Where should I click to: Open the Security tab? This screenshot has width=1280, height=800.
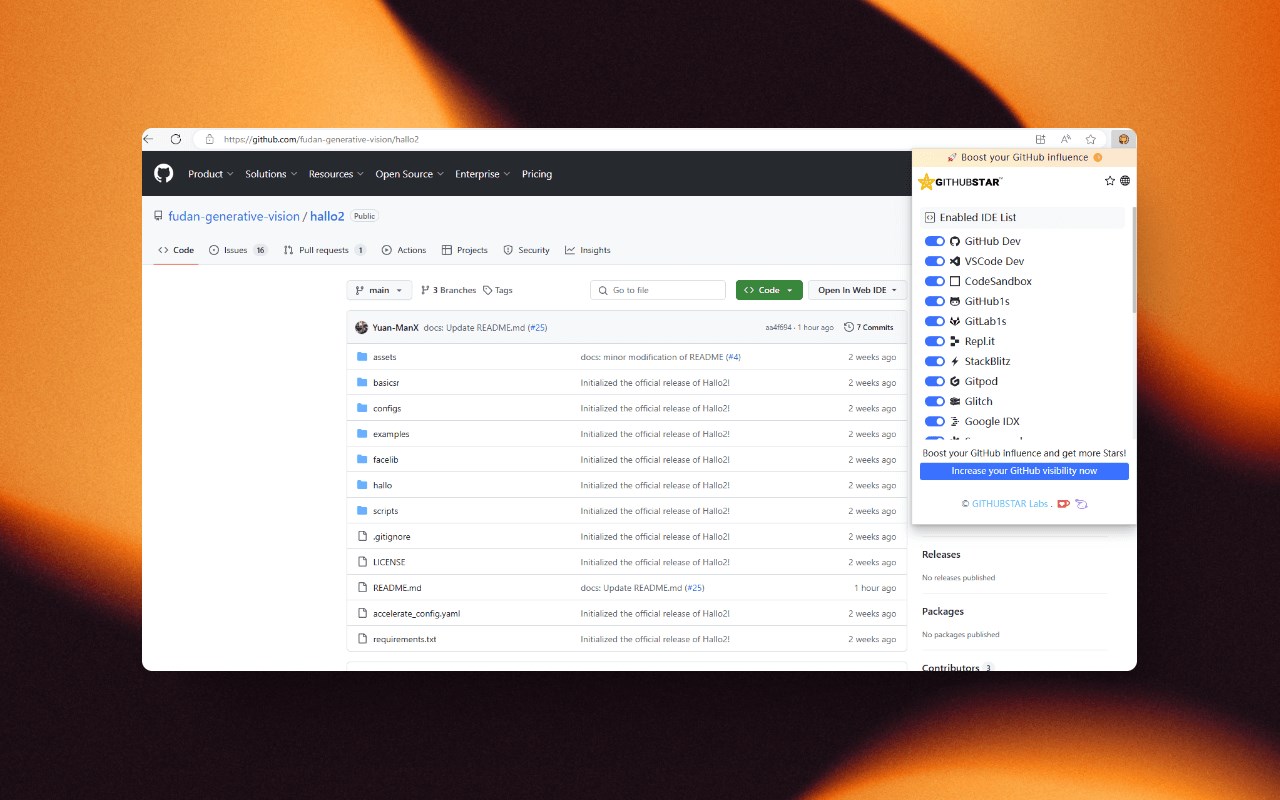click(x=526, y=250)
